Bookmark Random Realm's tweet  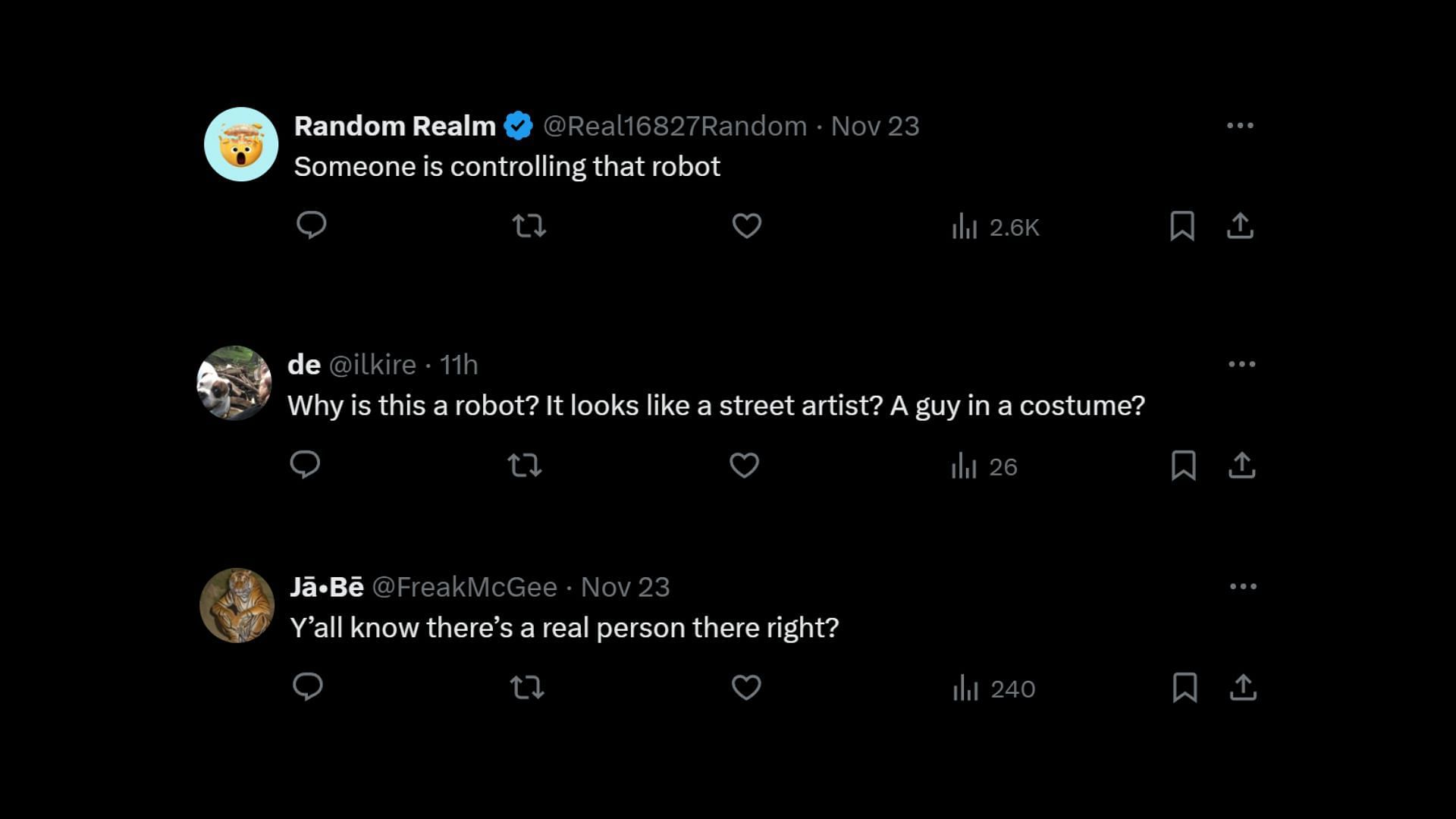coord(1182,226)
